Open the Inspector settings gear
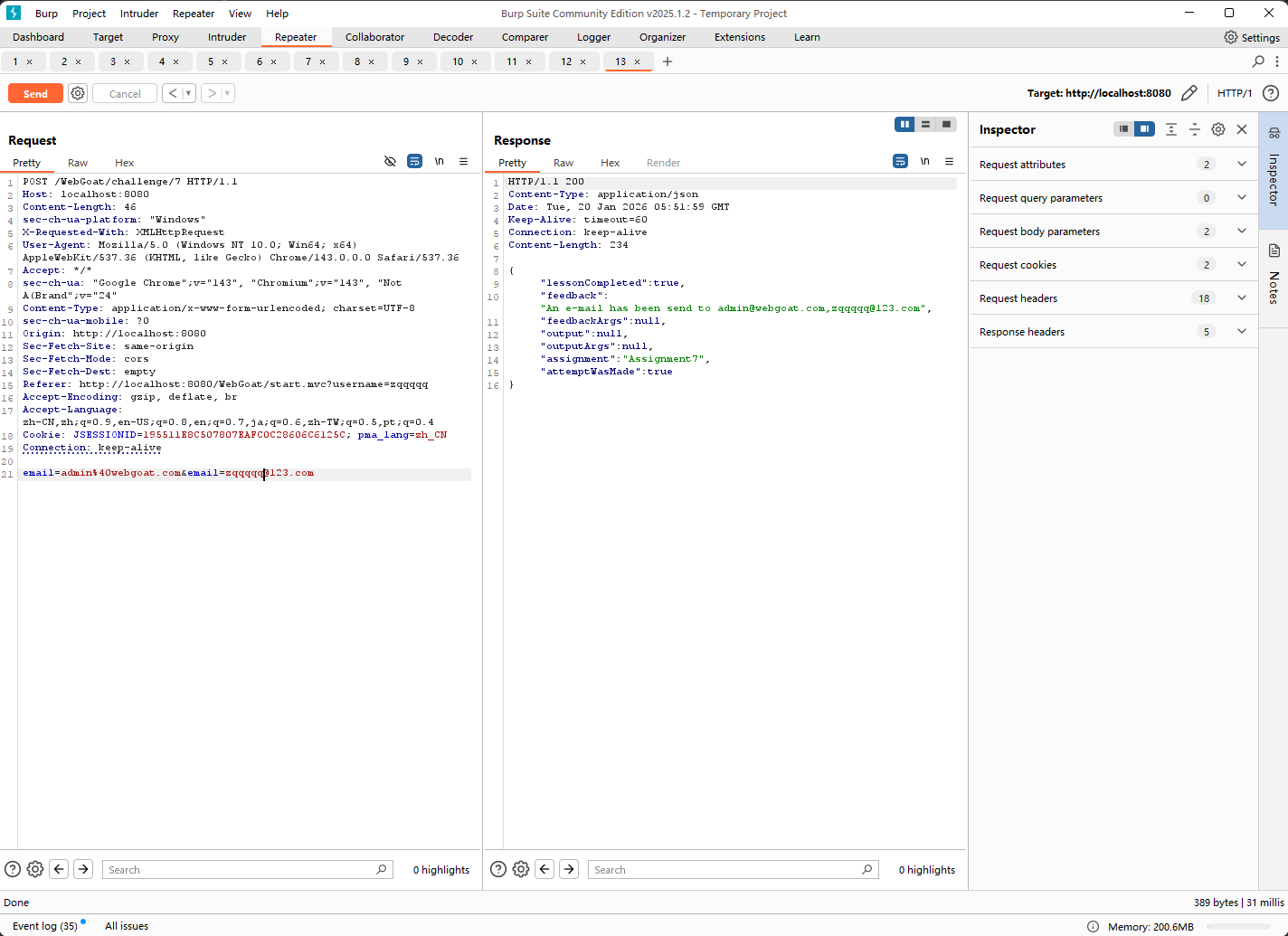Viewport: 1288px width, 936px height. click(x=1218, y=129)
